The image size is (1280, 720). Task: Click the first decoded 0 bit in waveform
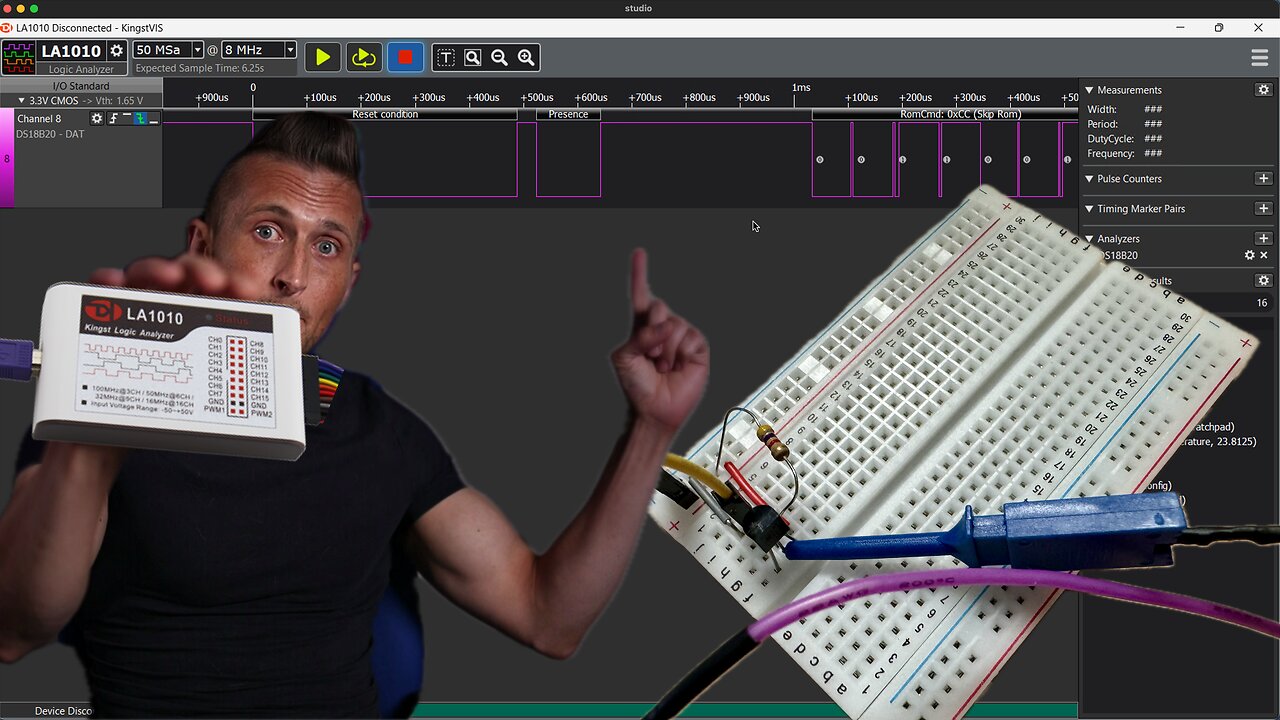(820, 160)
